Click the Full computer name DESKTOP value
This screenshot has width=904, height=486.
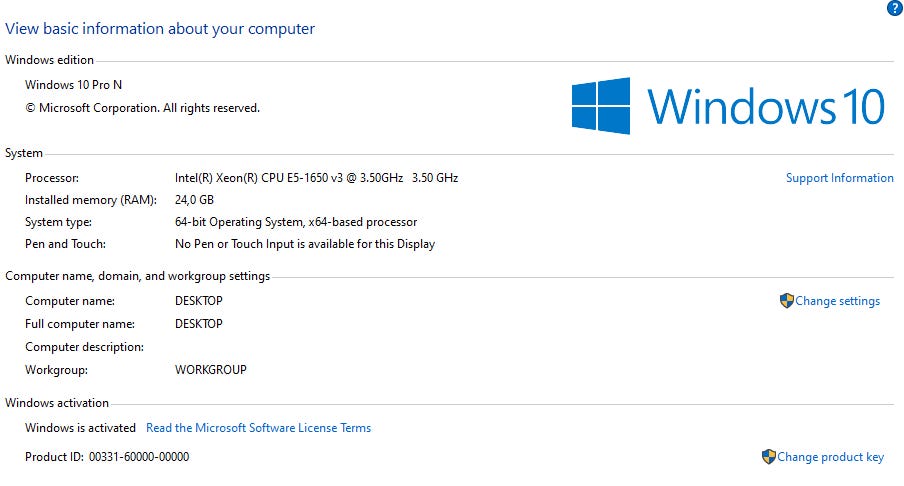[199, 324]
